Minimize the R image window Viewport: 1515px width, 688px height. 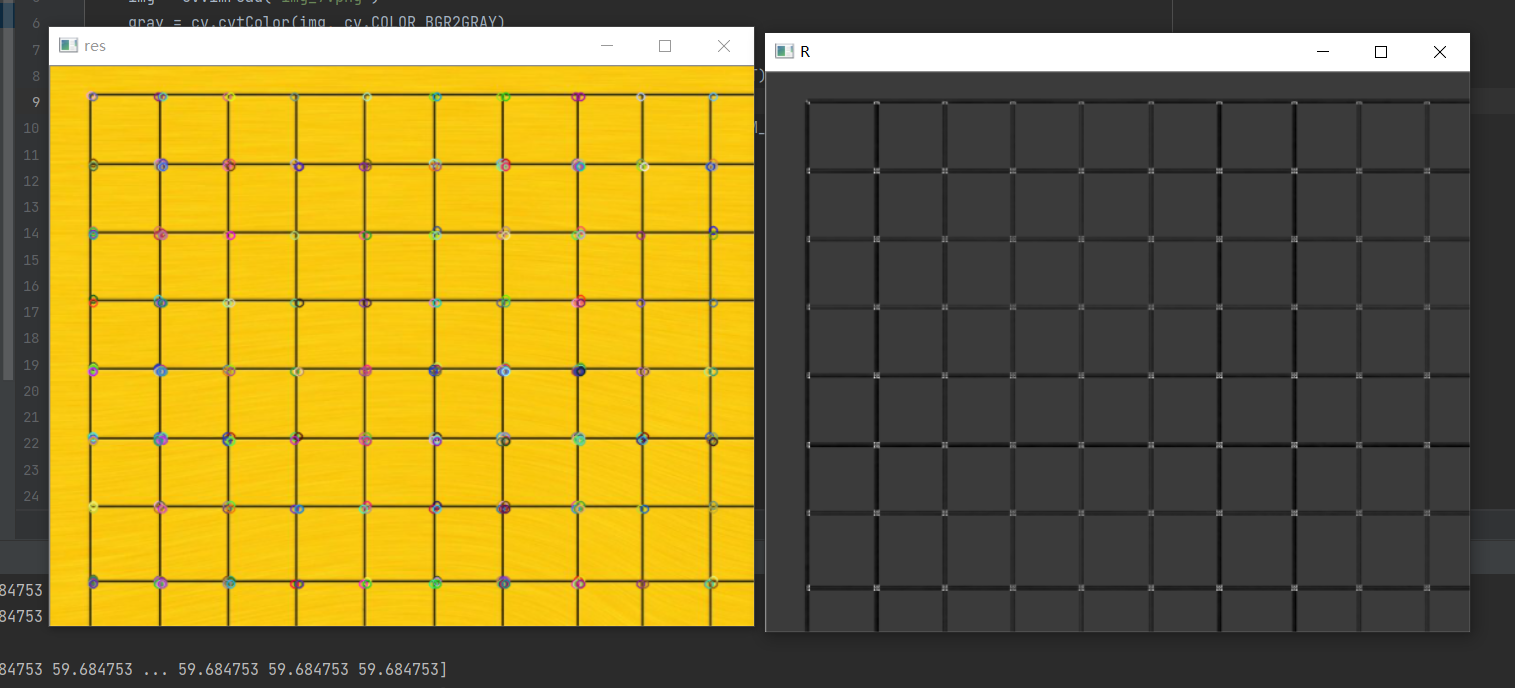coord(1322,52)
